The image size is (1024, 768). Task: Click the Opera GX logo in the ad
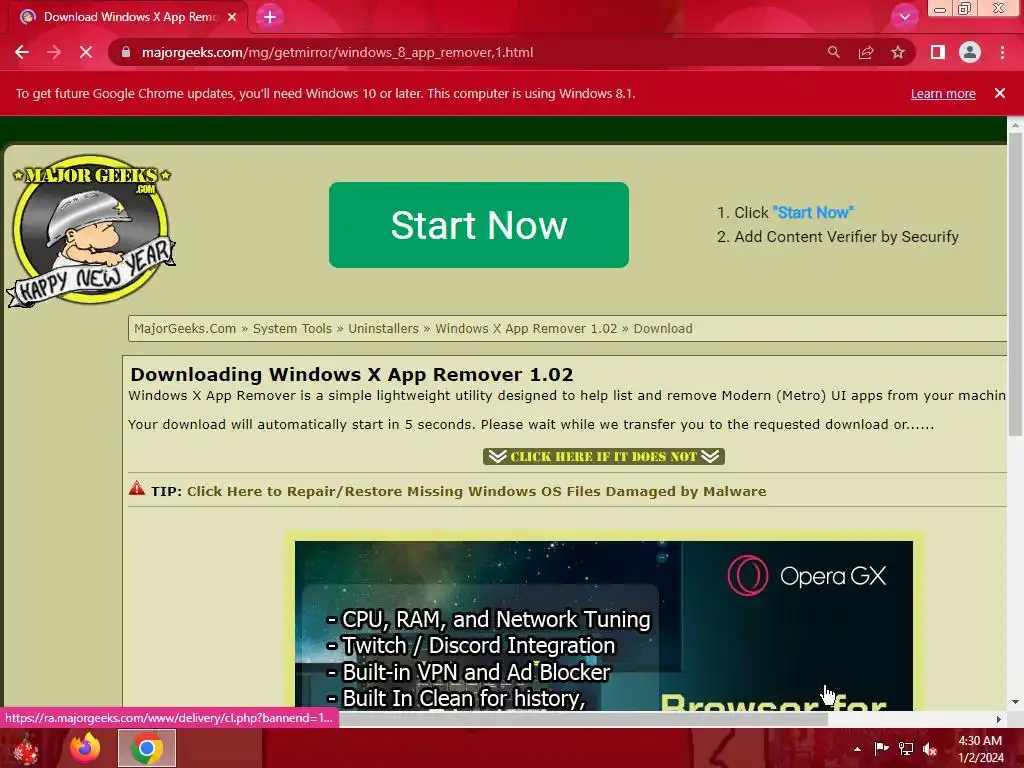tap(807, 575)
